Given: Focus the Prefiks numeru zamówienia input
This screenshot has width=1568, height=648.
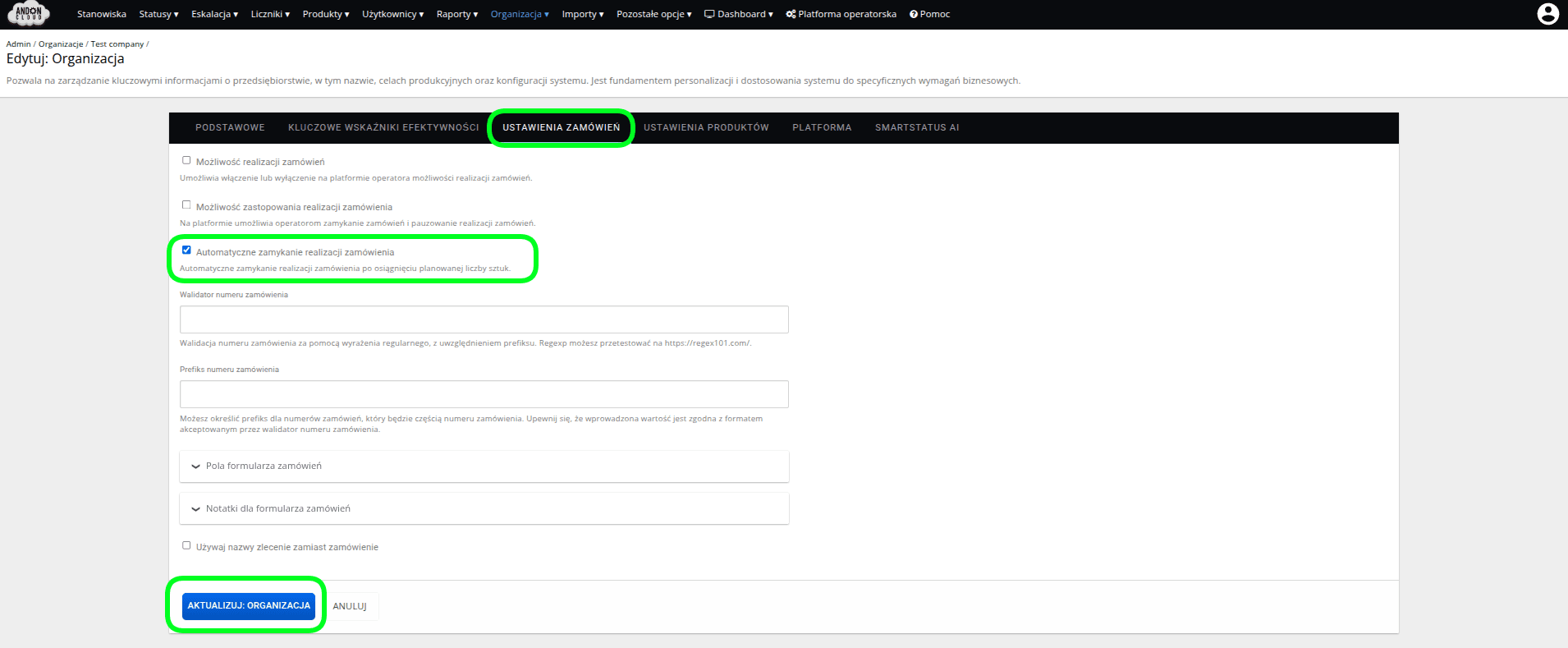Looking at the screenshot, I should click(484, 394).
